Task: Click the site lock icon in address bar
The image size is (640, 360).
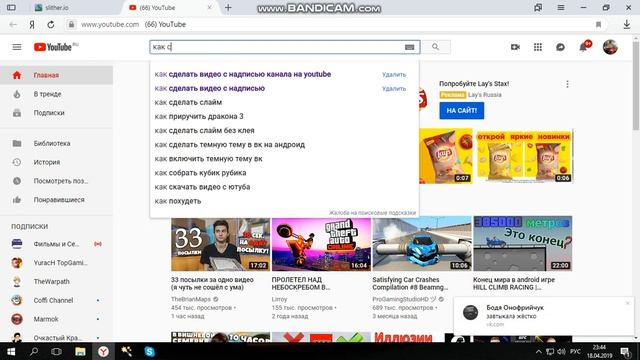Action: click(x=71, y=24)
